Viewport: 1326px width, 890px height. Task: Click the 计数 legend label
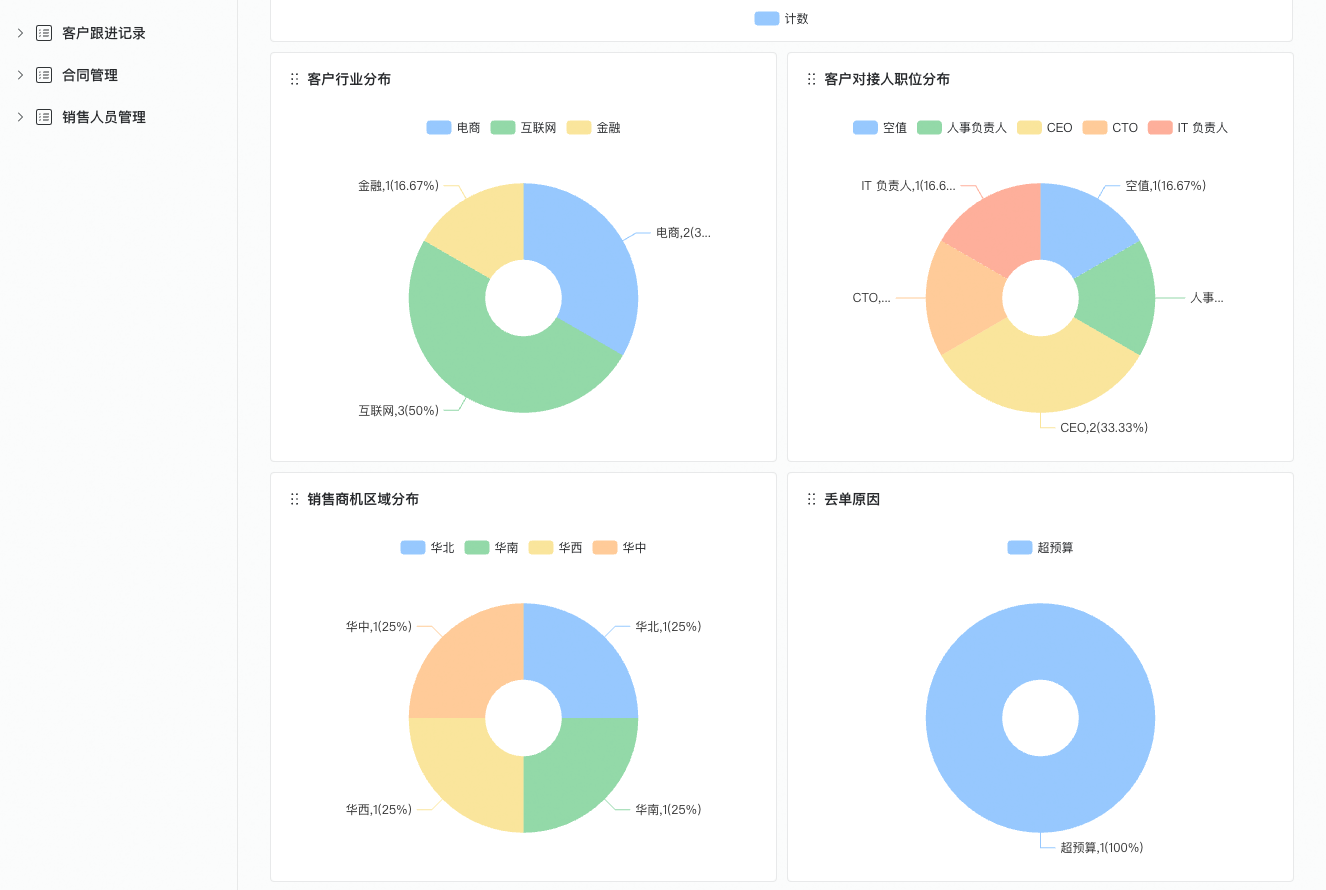(796, 19)
